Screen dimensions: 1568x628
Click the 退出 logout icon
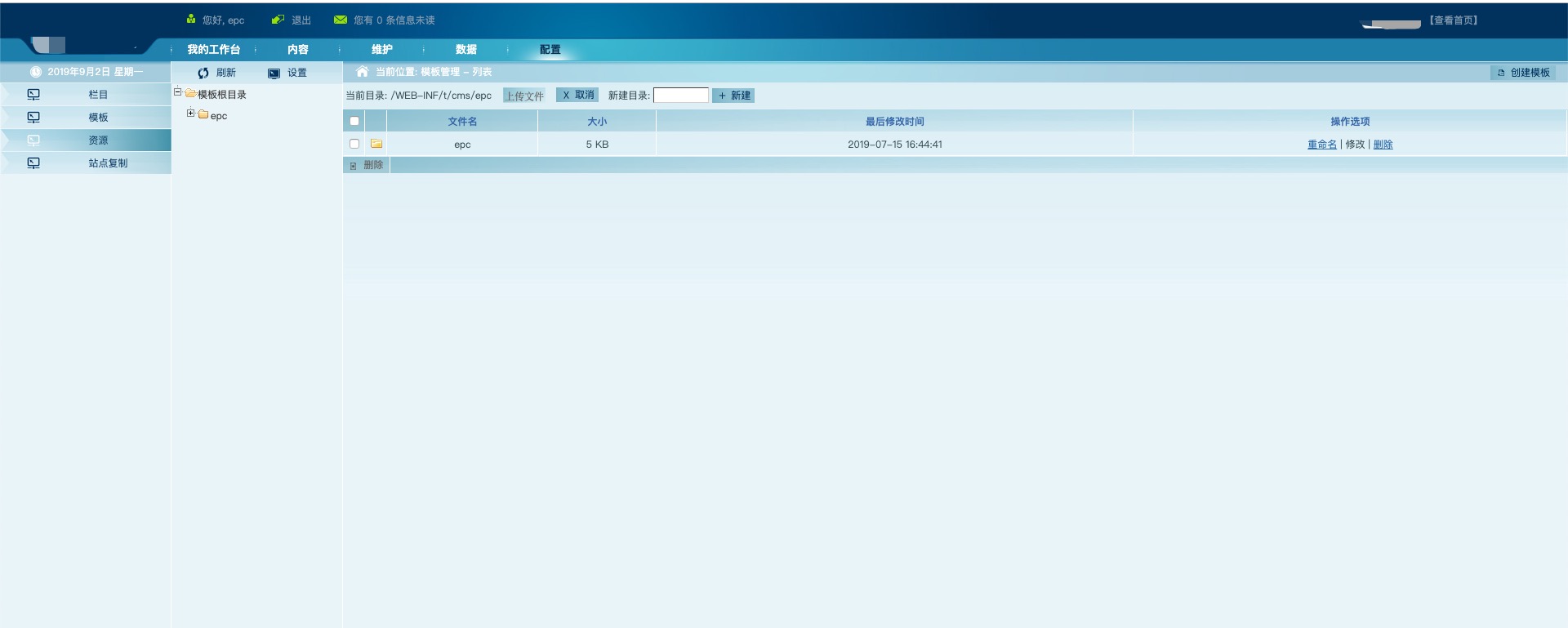(x=278, y=20)
